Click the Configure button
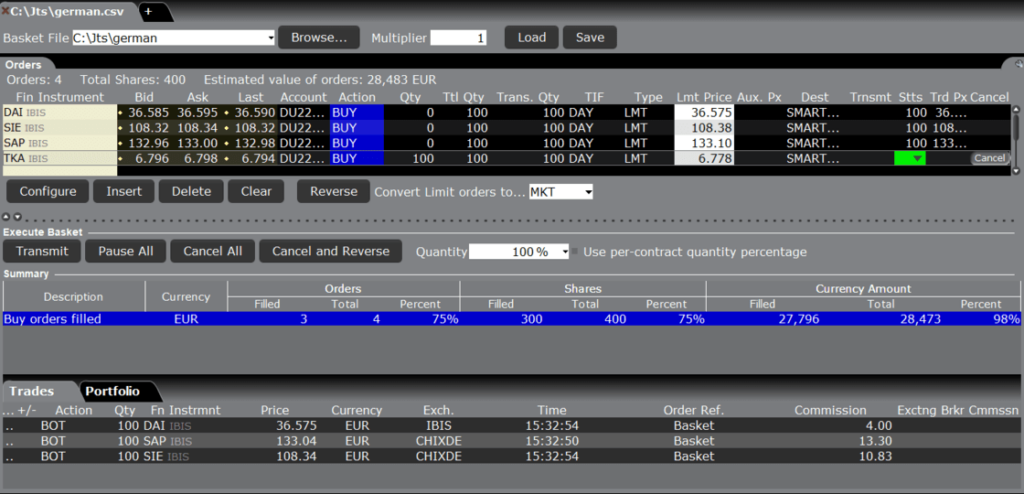 pos(47,191)
